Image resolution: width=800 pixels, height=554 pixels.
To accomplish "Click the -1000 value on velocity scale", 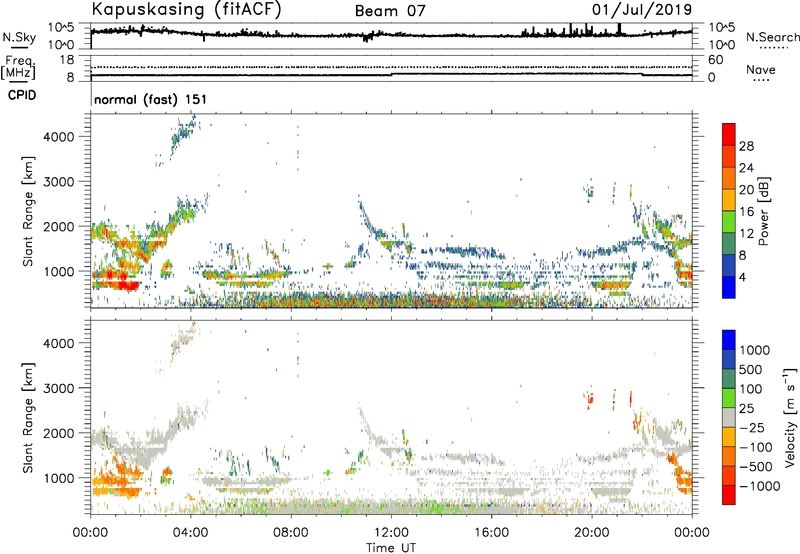I will (x=760, y=486).
